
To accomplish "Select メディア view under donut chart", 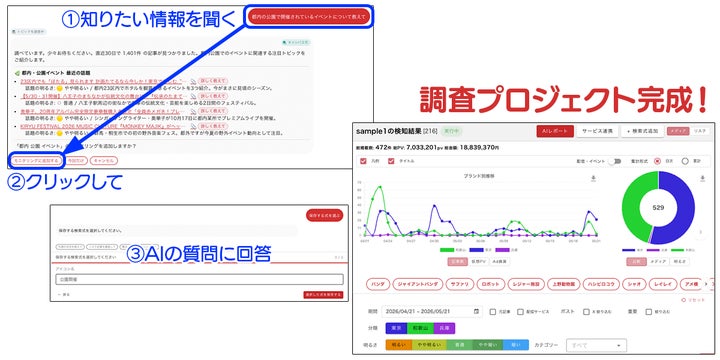I will [657, 261].
